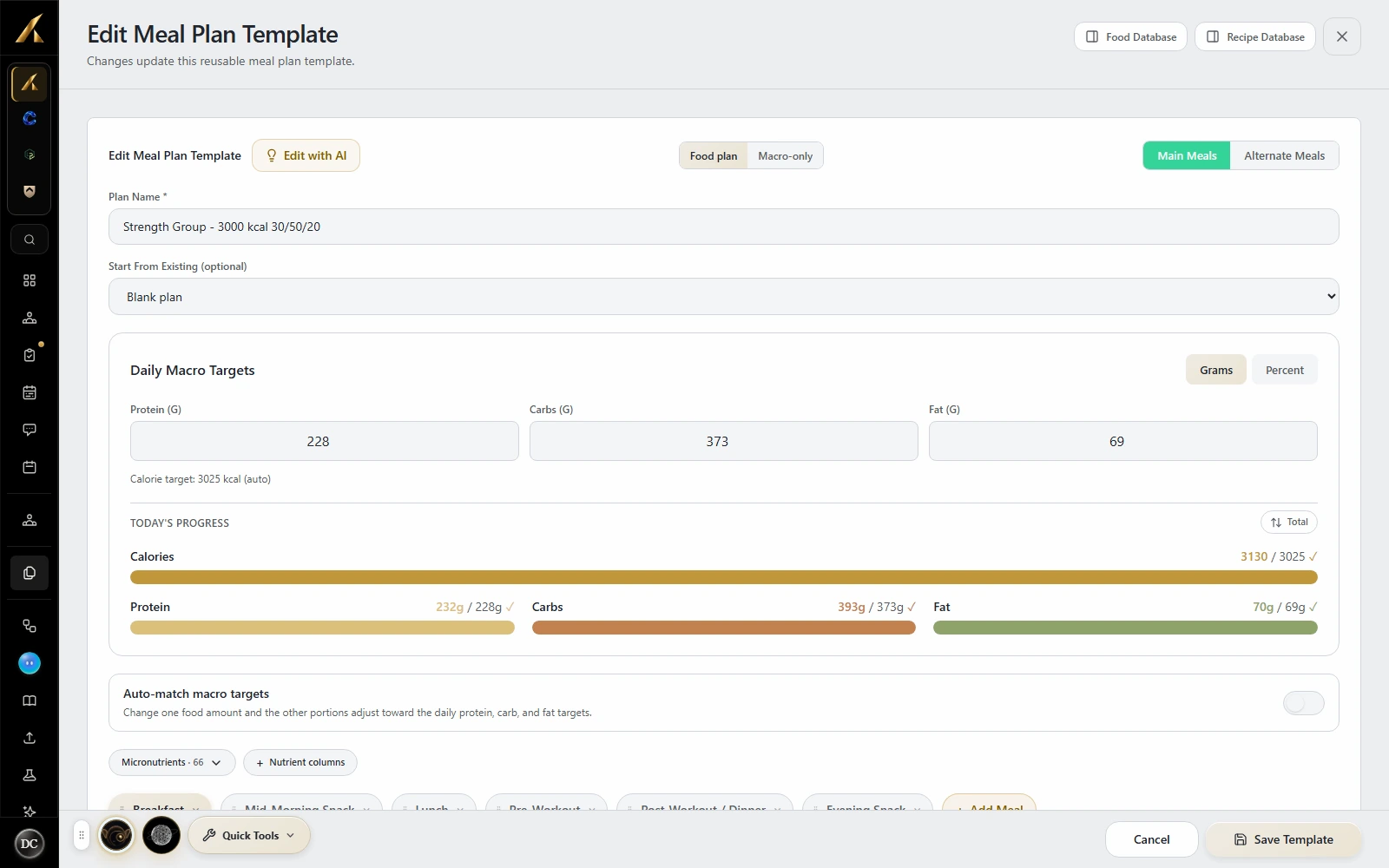Open the DC user avatar
The image size is (1389, 868).
[30, 844]
